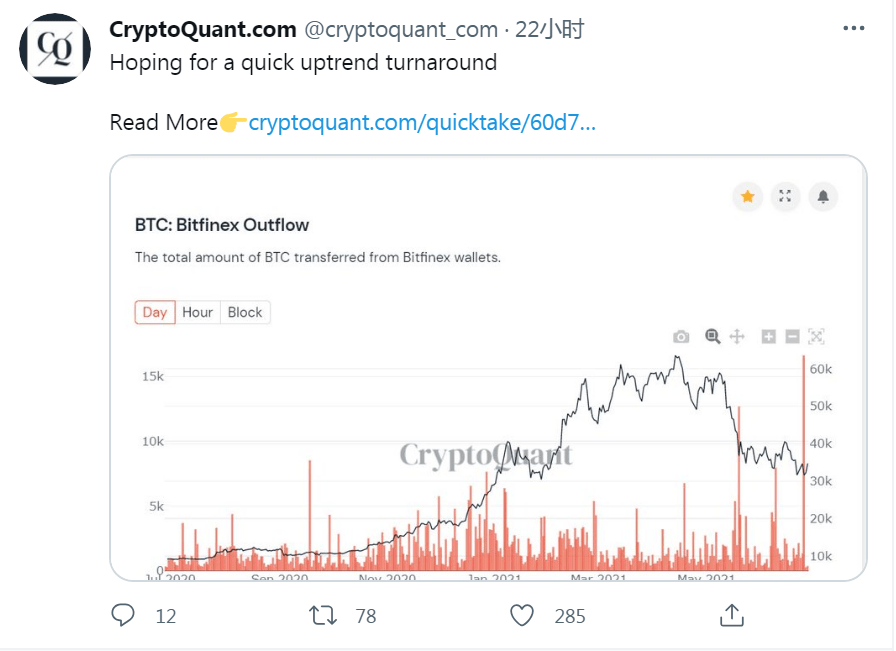
Task: Click the autoscale reset axes icon
Action: (x=817, y=337)
